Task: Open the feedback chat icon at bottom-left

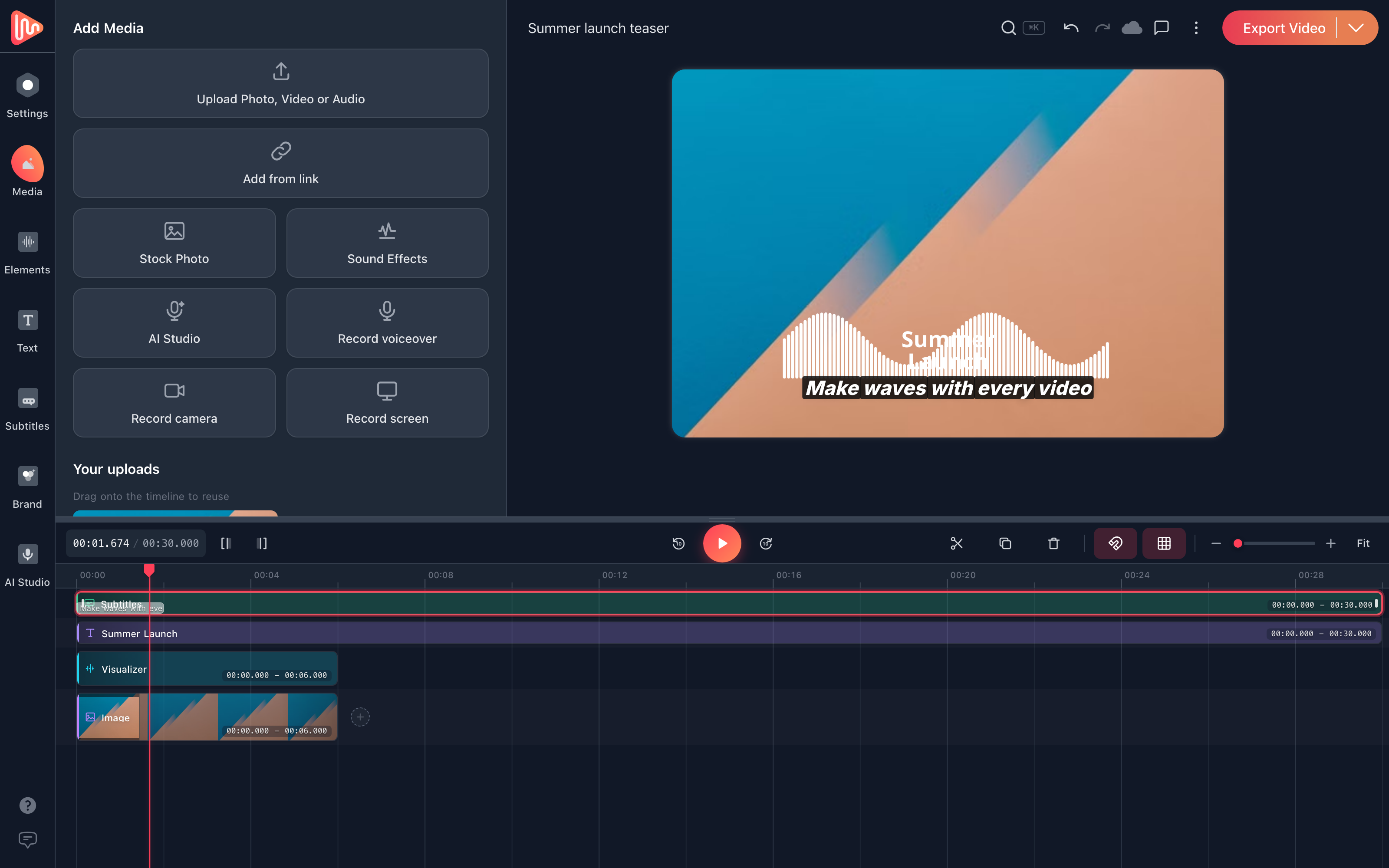Action: (x=27, y=840)
